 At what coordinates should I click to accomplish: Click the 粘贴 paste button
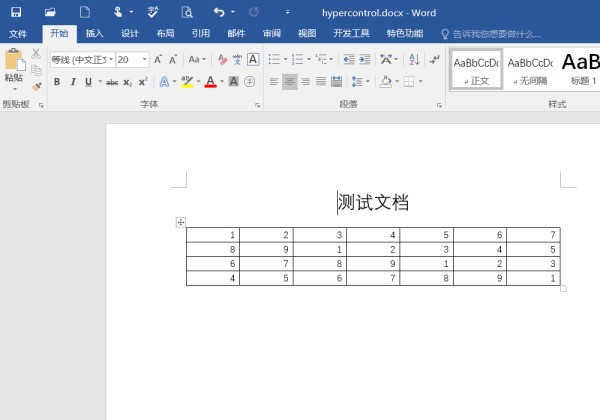pos(13,66)
